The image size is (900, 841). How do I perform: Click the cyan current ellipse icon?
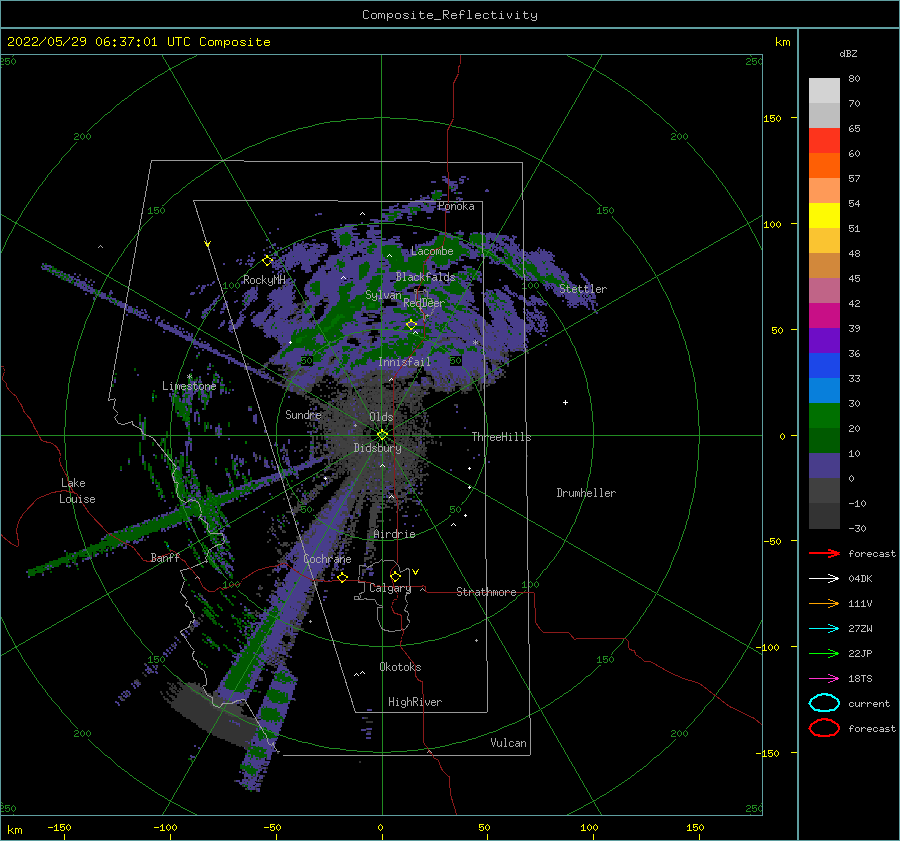tap(824, 703)
